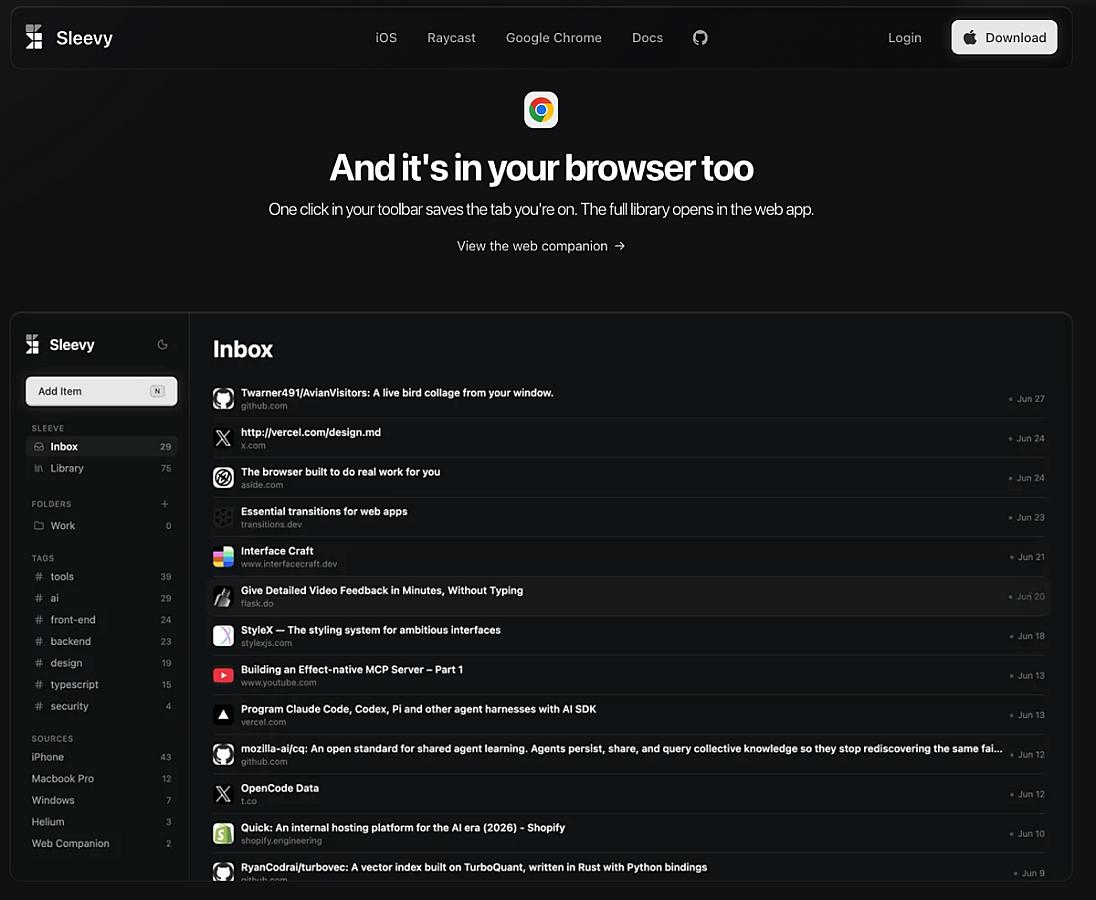Click Vercel triangle icon beside AI SDK item
Viewport: 1096px width, 900px height.
click(223, 715)
